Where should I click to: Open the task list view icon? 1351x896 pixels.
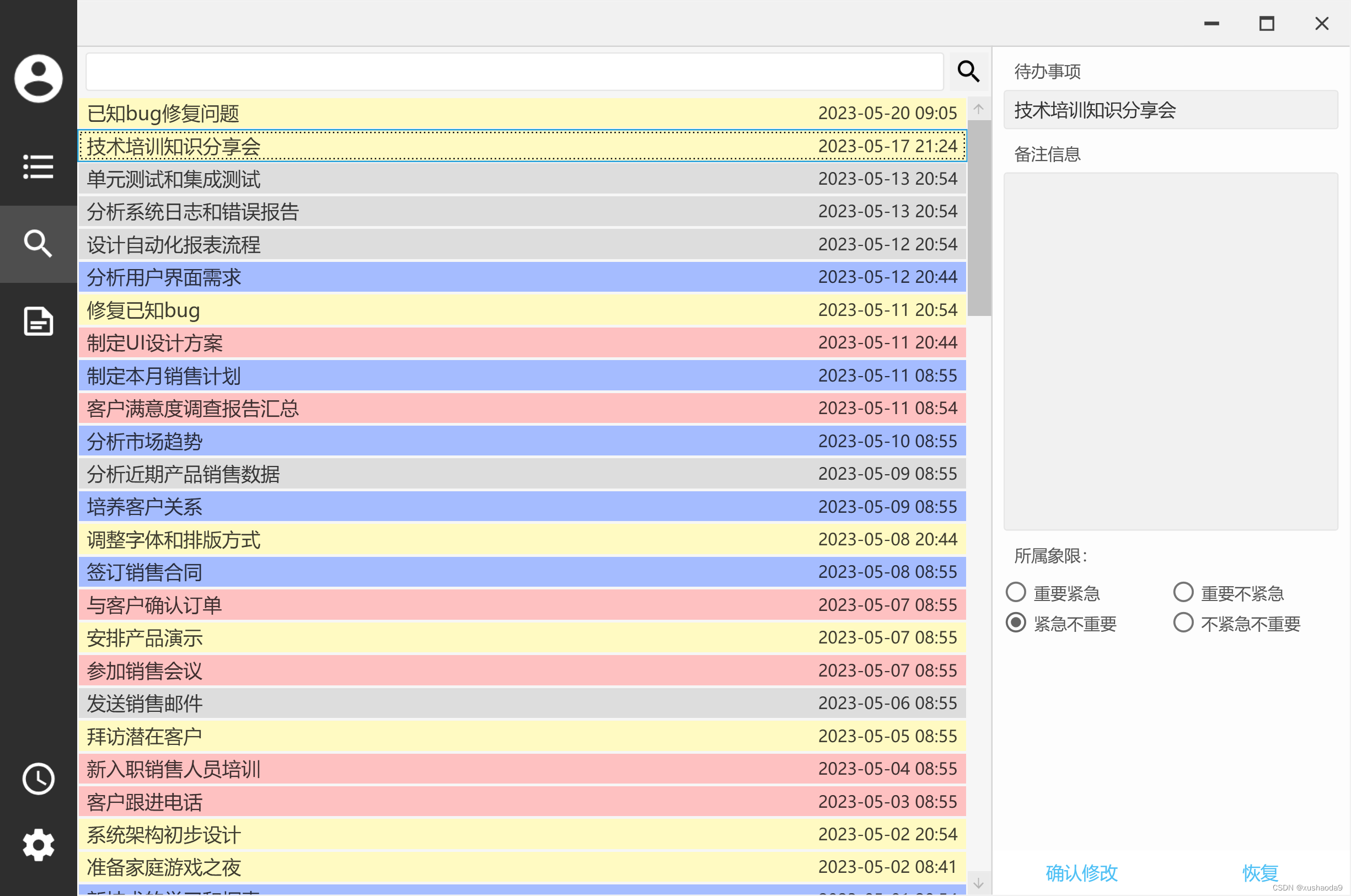[x=38, y=167]
